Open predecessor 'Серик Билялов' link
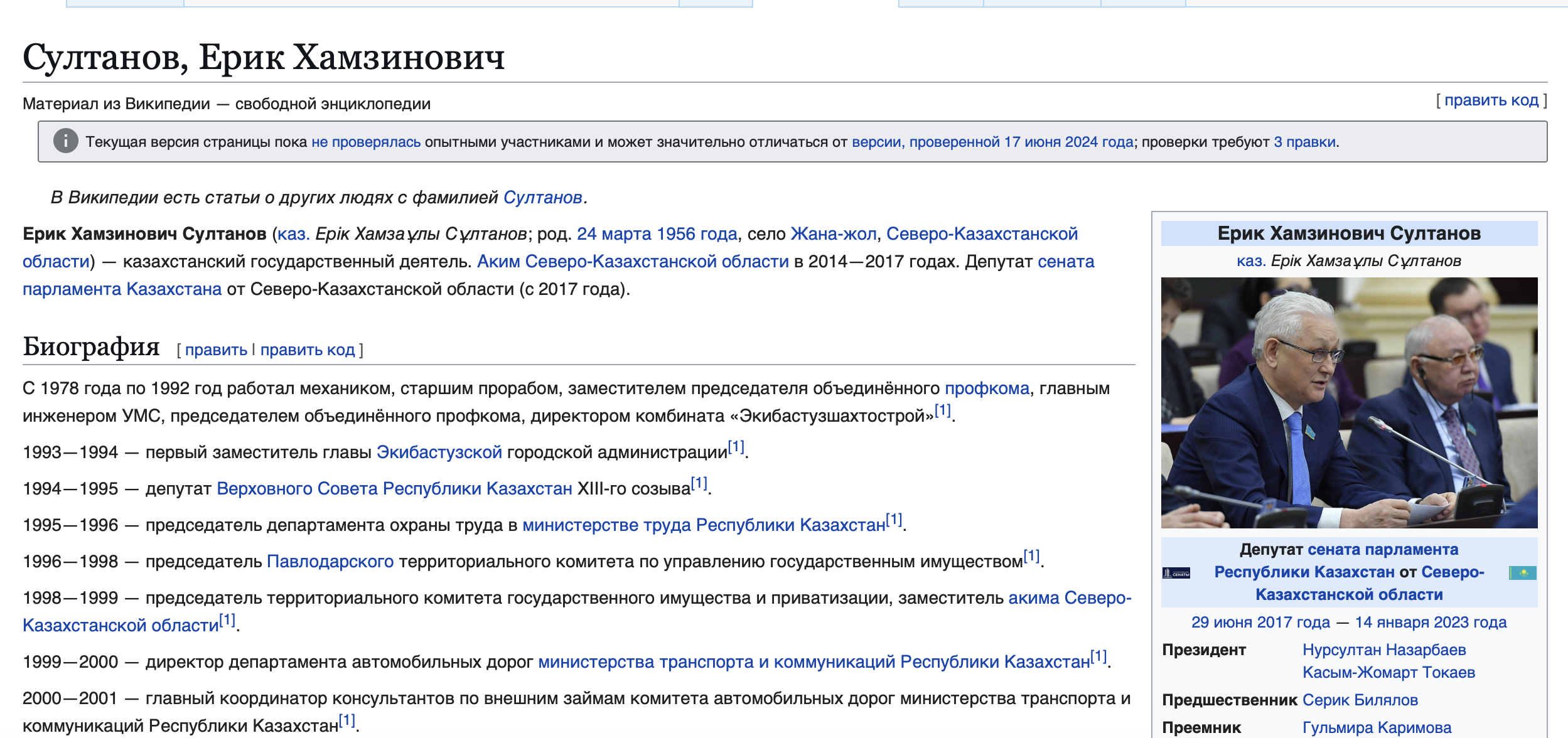1568x738 pixels. (1360, 700)
